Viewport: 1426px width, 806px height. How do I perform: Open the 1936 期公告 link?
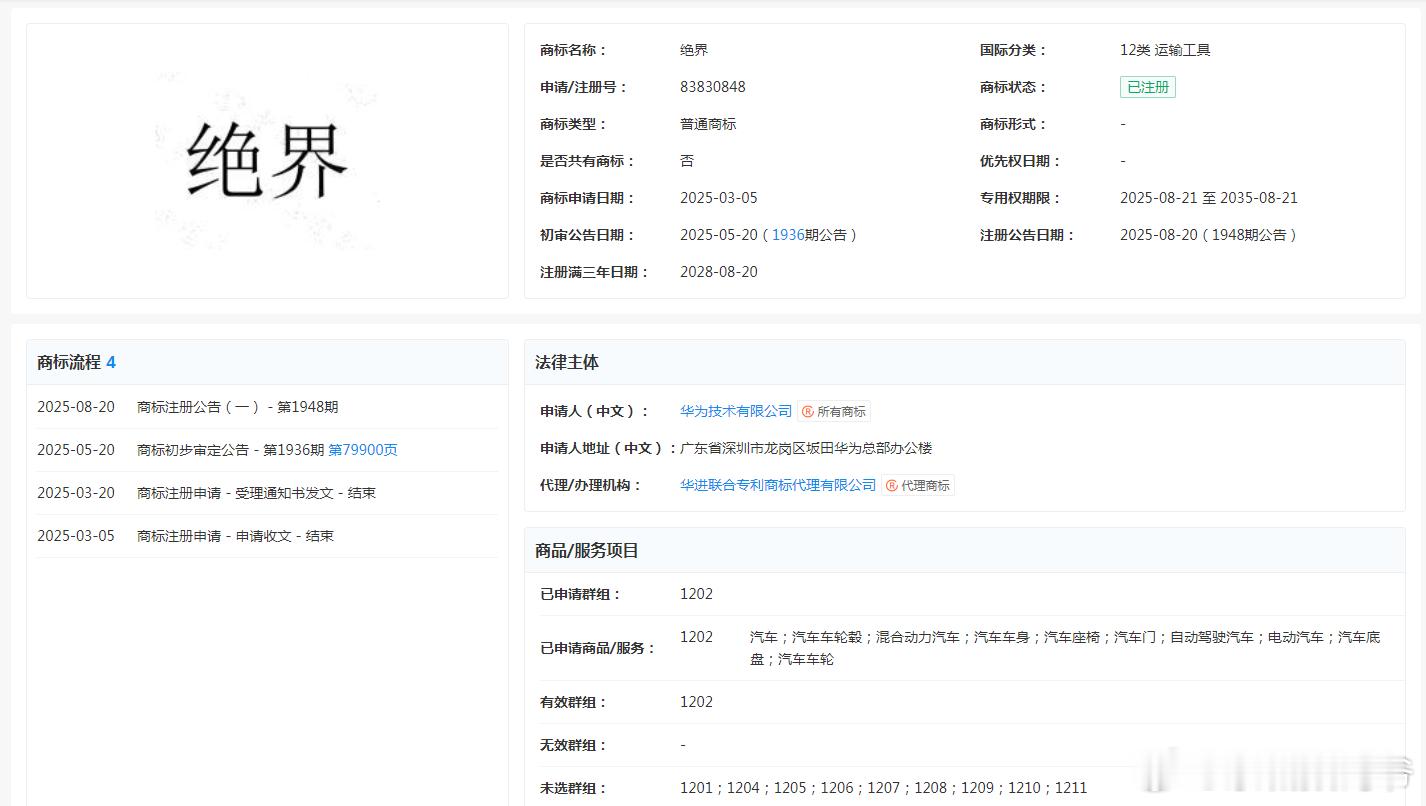[788, 235]
